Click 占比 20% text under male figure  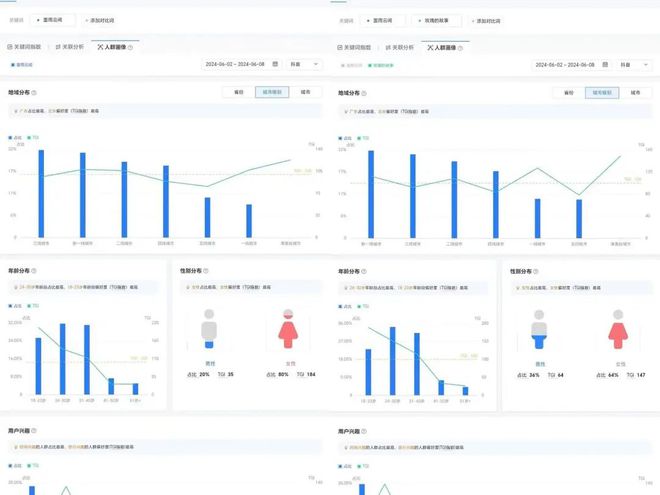[x=198, y=374]
